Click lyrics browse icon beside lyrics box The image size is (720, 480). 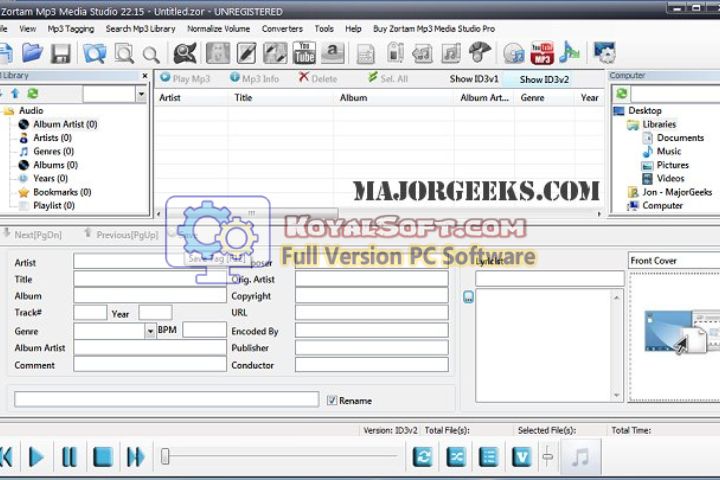click(468, 297)
